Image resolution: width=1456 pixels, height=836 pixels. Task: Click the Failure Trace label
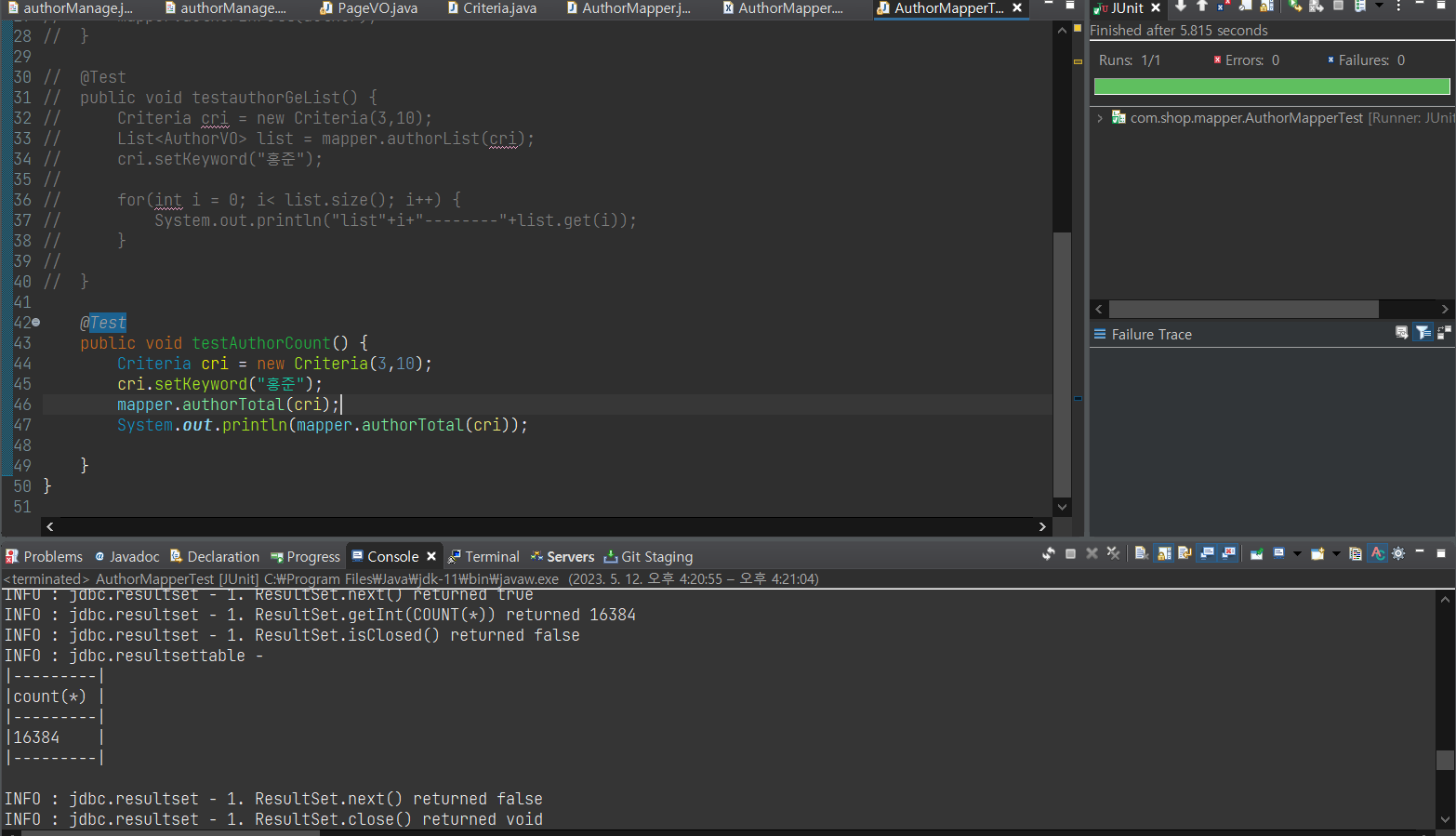coord(1151,335)
